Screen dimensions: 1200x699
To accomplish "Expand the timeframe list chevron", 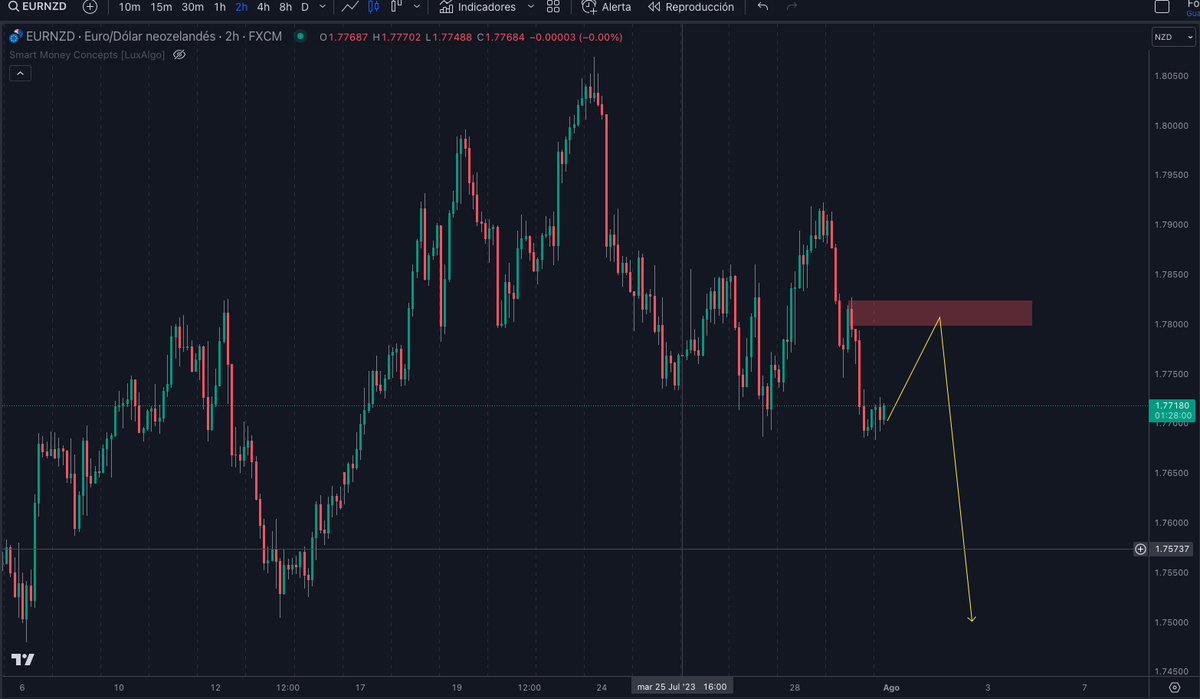I will click(x=322, y=7).
